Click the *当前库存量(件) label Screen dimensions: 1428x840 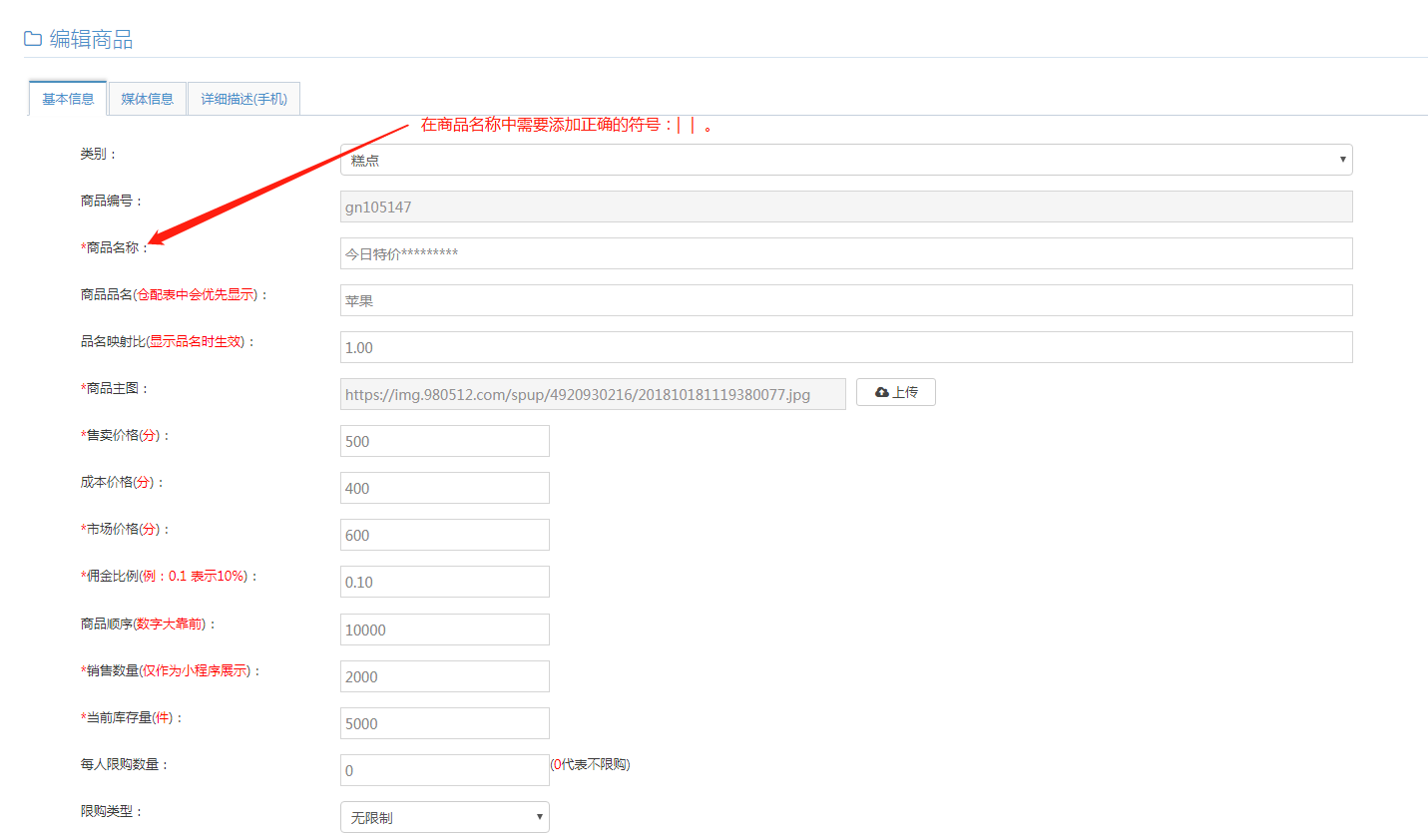click(132, 717)
